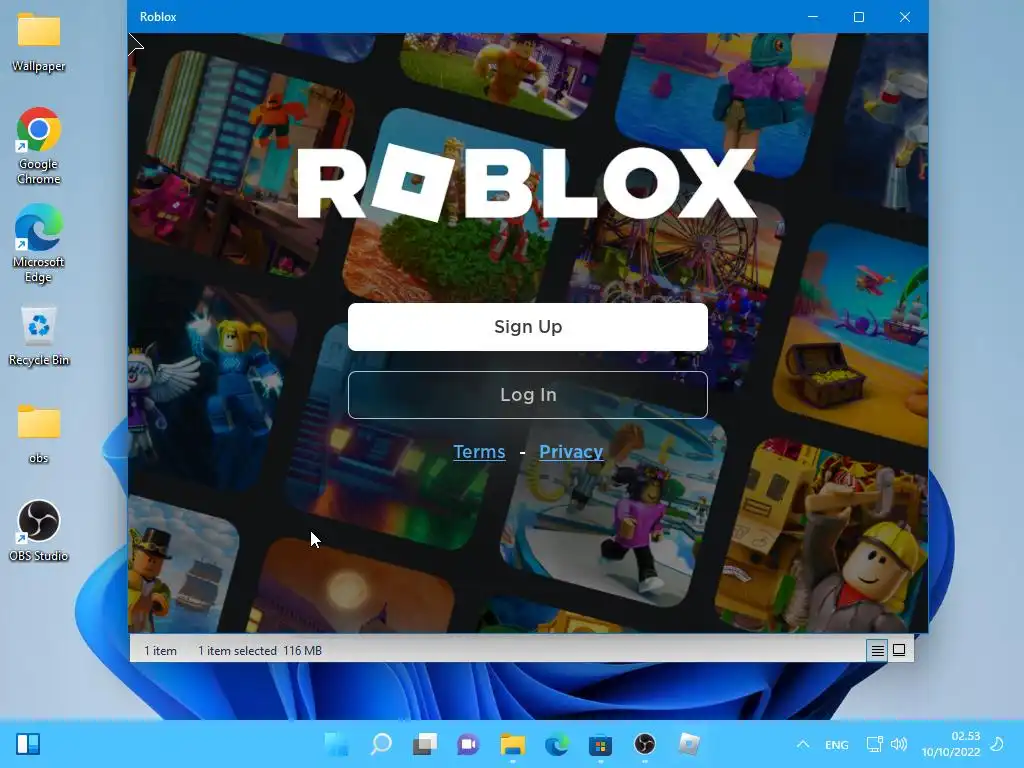
Task: Switch to OBS Studio on taskbar
Action: 645,744
